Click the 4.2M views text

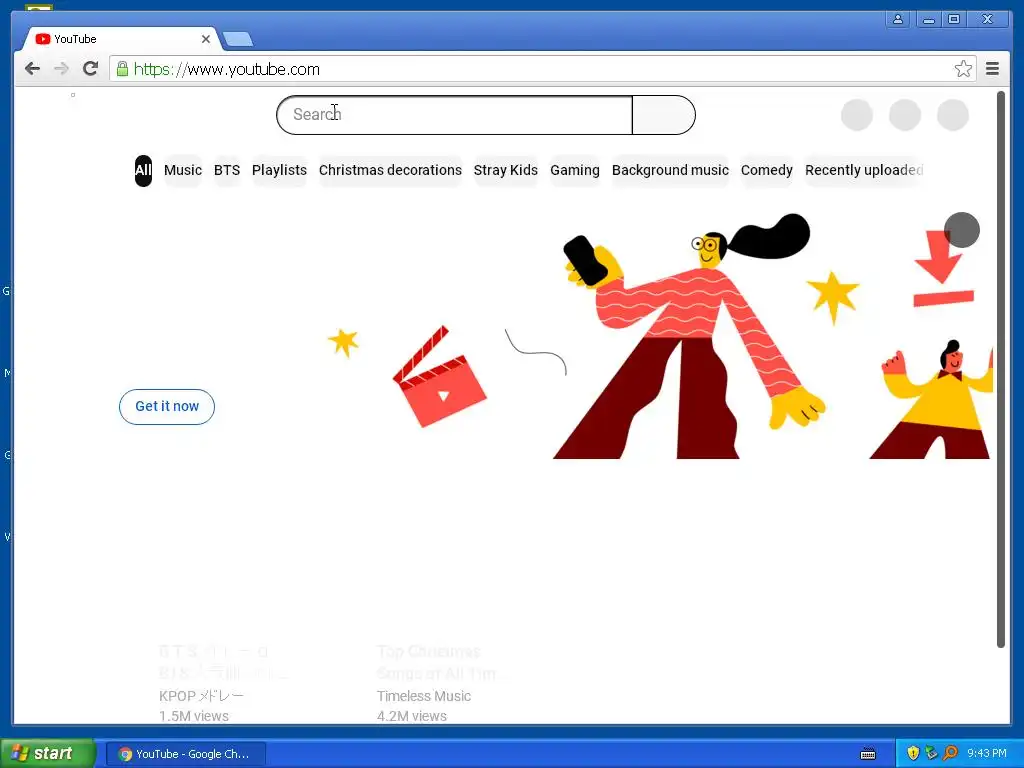(x=412, y=716)
